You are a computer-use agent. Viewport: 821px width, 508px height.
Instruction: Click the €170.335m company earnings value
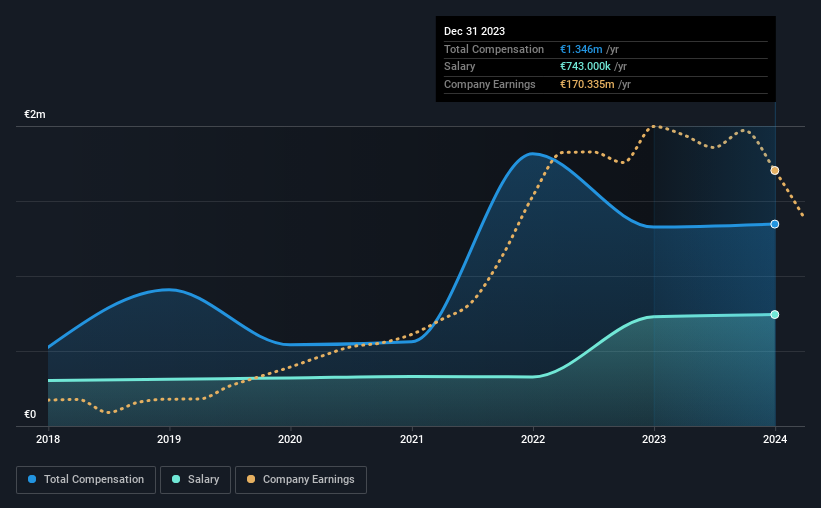pos(587,84)
